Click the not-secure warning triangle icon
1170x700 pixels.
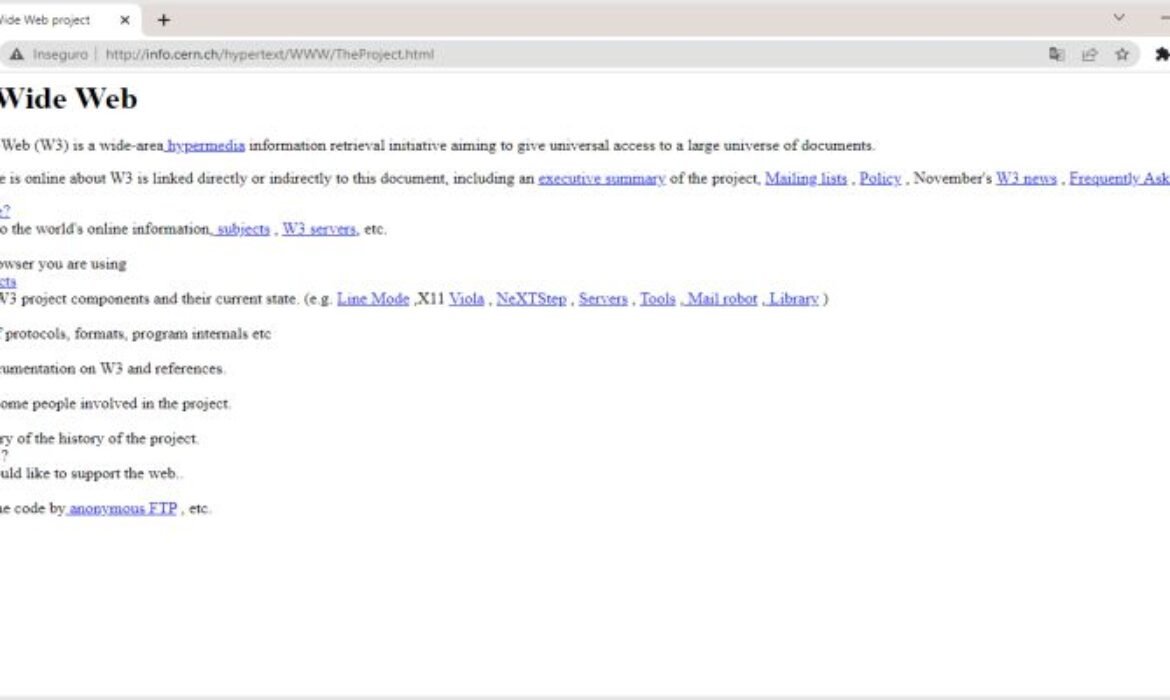[x=16, y=54]
